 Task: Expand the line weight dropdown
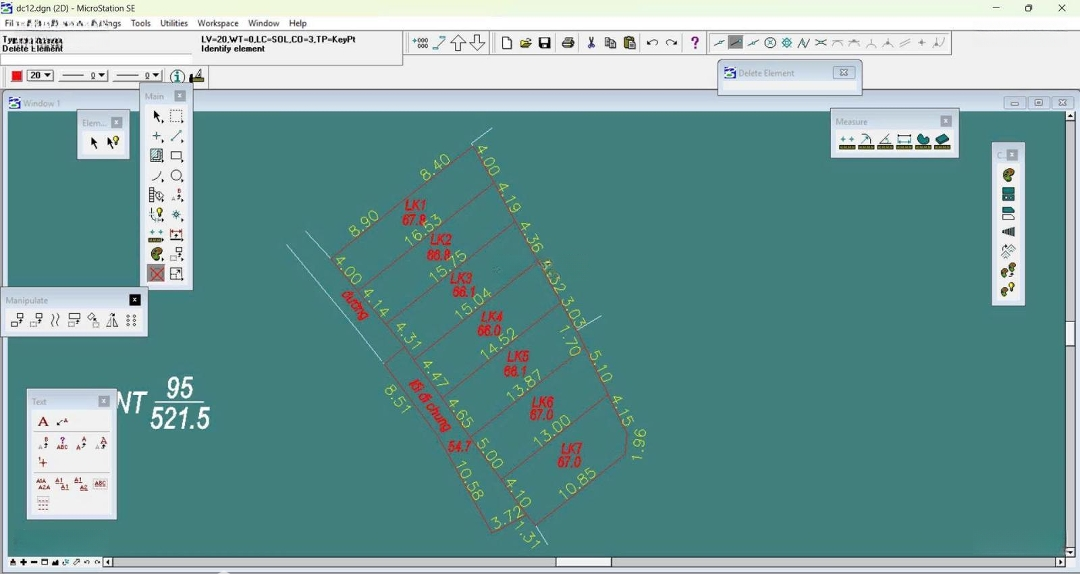coord(138,76)
